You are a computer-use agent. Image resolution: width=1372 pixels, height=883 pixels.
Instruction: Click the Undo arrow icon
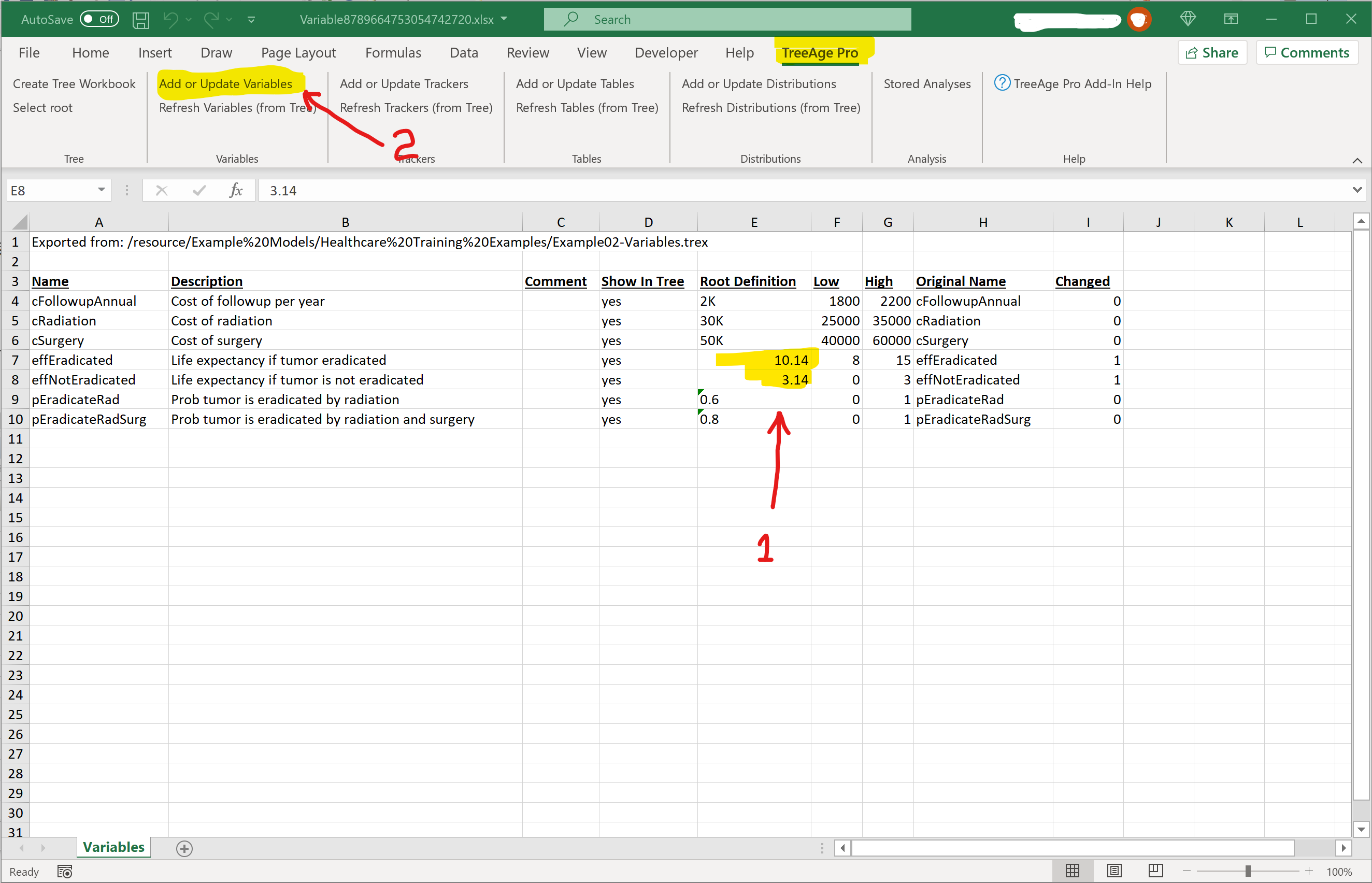click(x=170, y=20)
